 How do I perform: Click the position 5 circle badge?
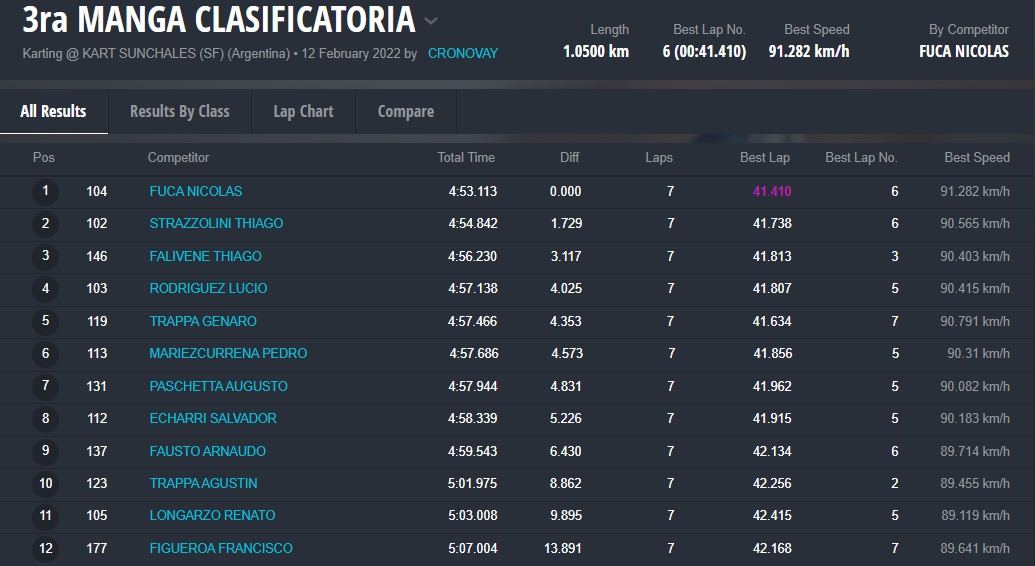point(45,321)
